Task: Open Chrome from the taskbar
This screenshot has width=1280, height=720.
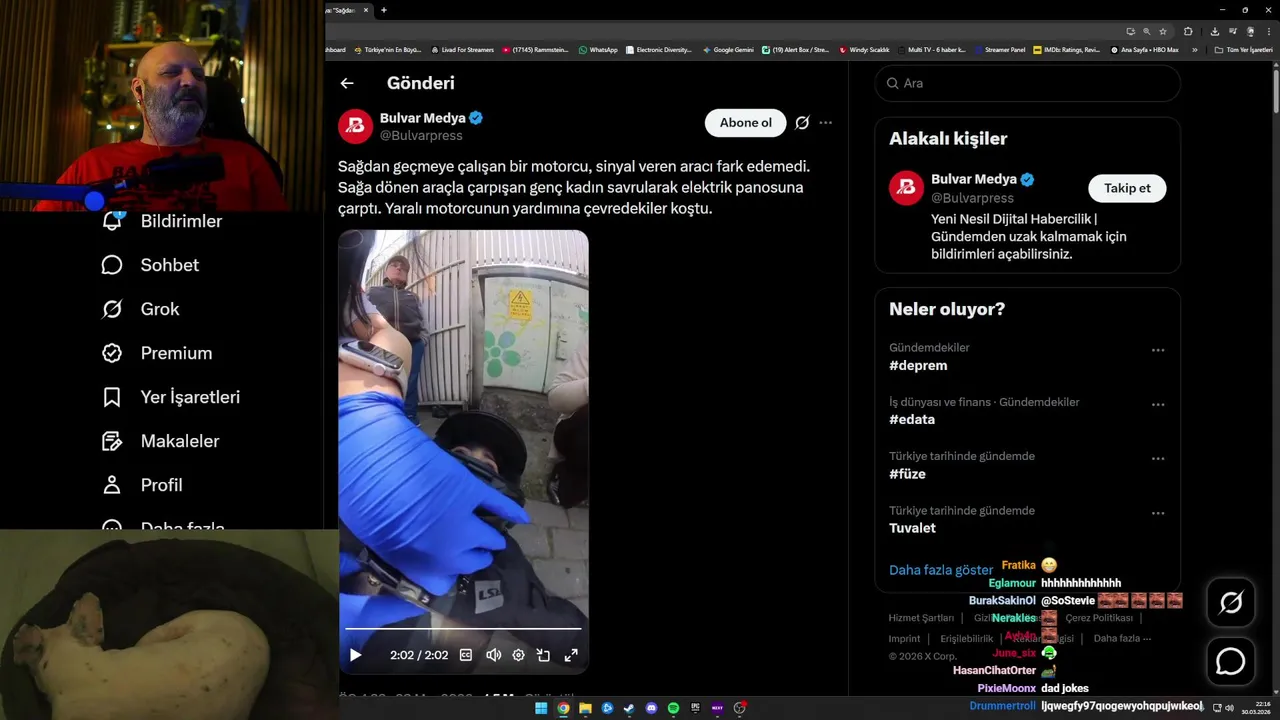Action: coord(563,708)
